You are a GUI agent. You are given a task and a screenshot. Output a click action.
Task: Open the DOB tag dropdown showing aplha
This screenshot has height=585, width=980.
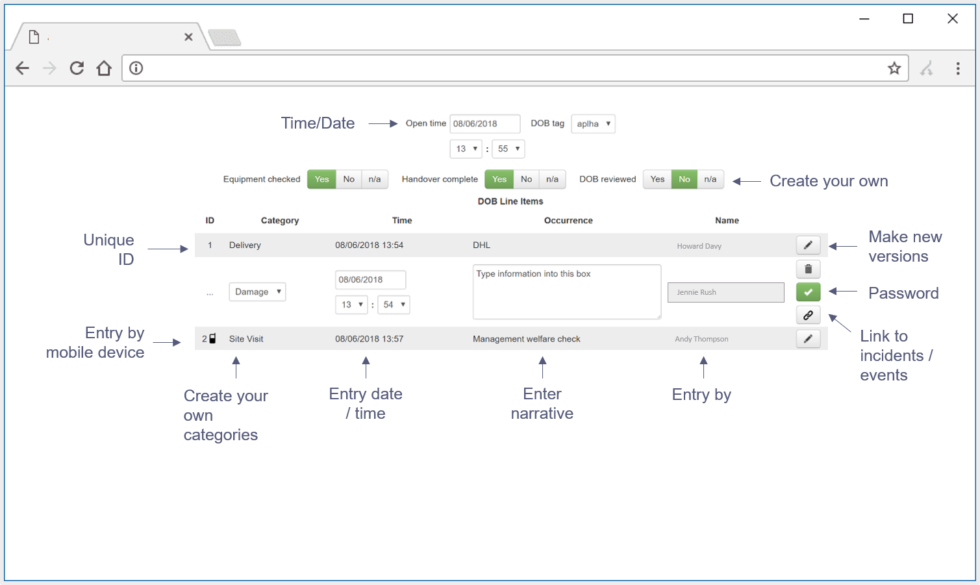(593, 123)
